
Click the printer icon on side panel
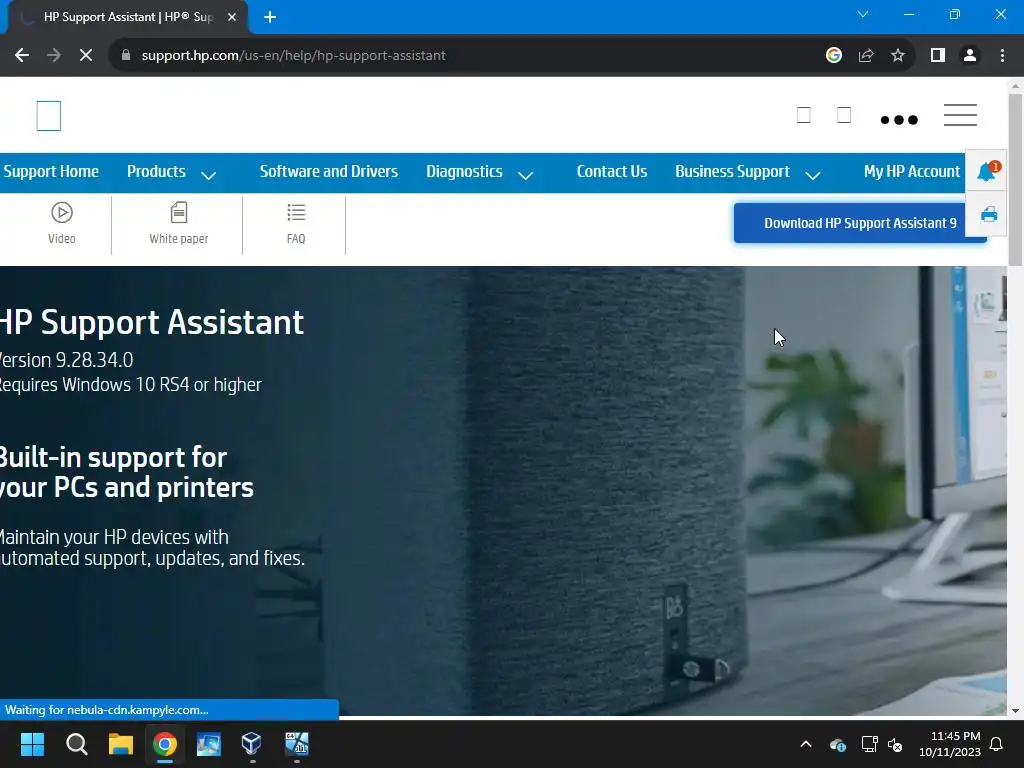989,214
